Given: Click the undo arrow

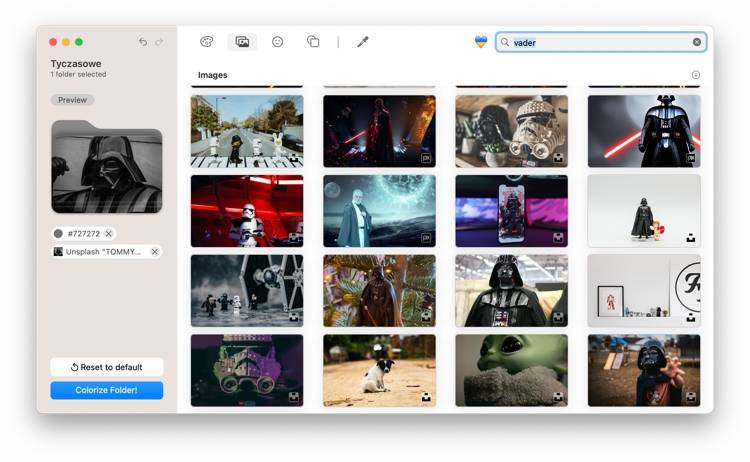Looking at the screenshot, I should pos(143,42).
